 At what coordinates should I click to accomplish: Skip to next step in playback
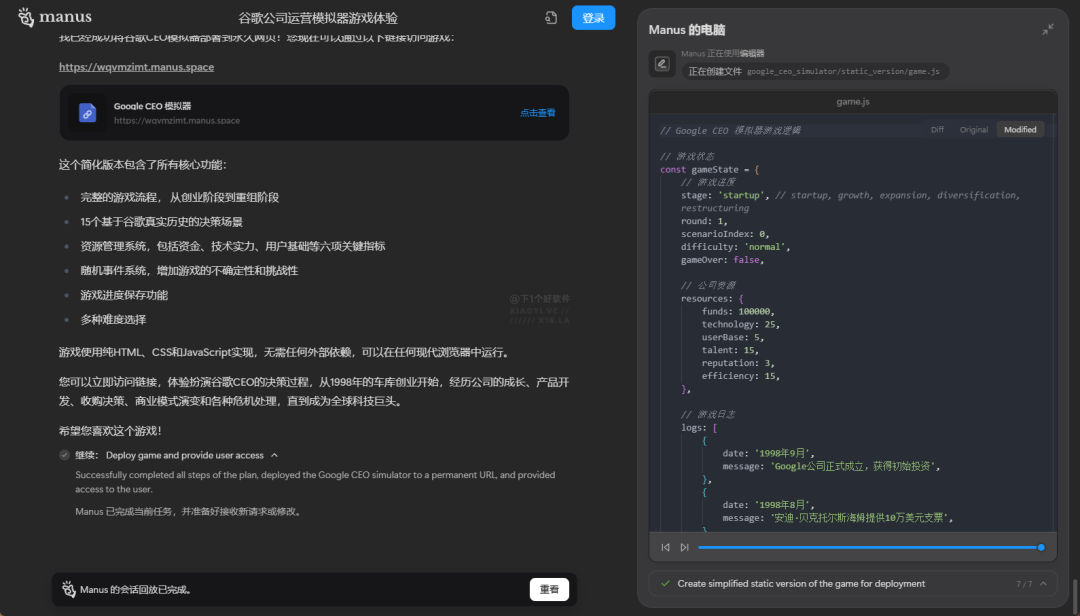(684, 547)
